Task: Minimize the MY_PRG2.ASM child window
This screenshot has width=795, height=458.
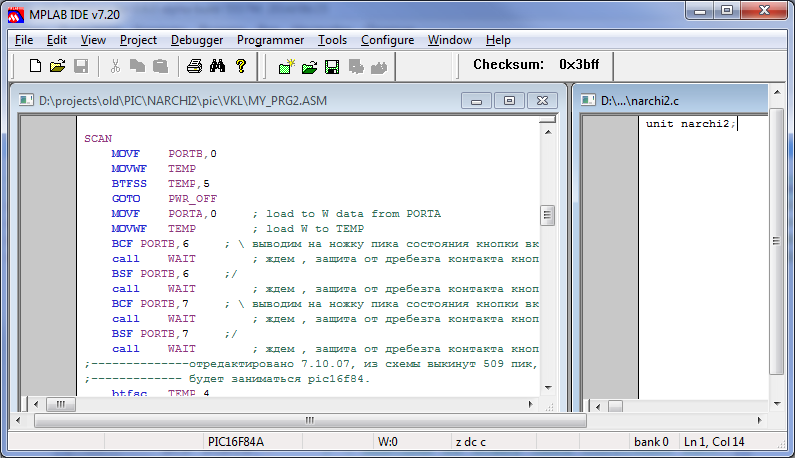Action: pos(476,100)
